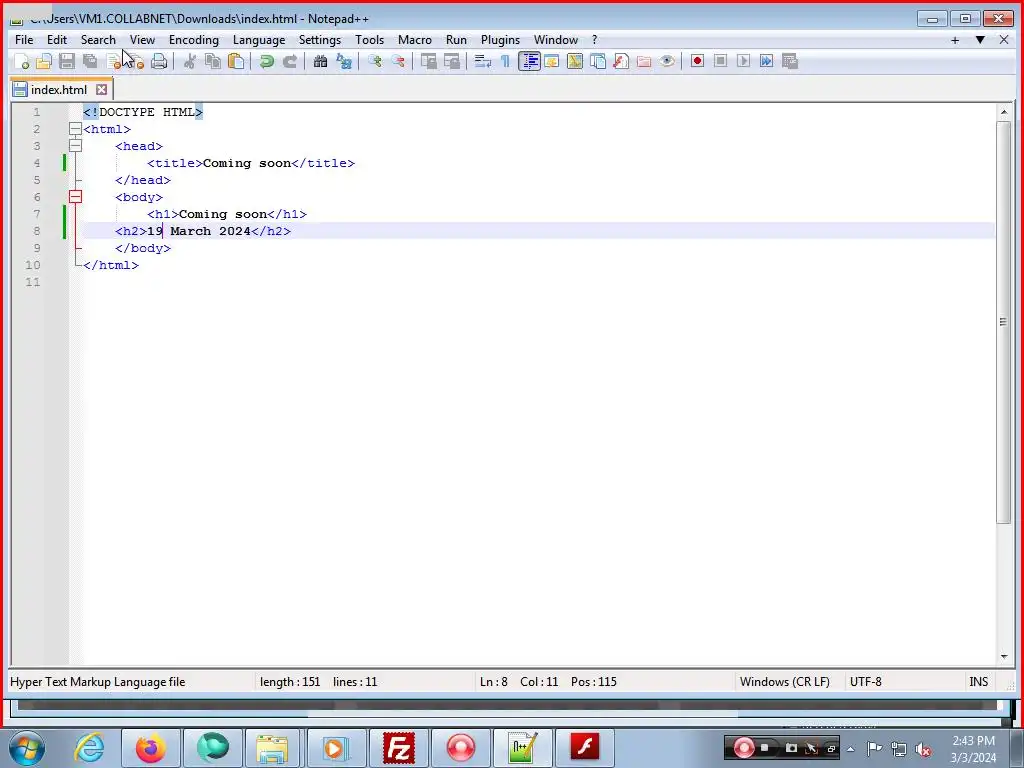Open the Plugins menu
The width and height of the screenshot is (1024, 768).
[x=500, y=40]
